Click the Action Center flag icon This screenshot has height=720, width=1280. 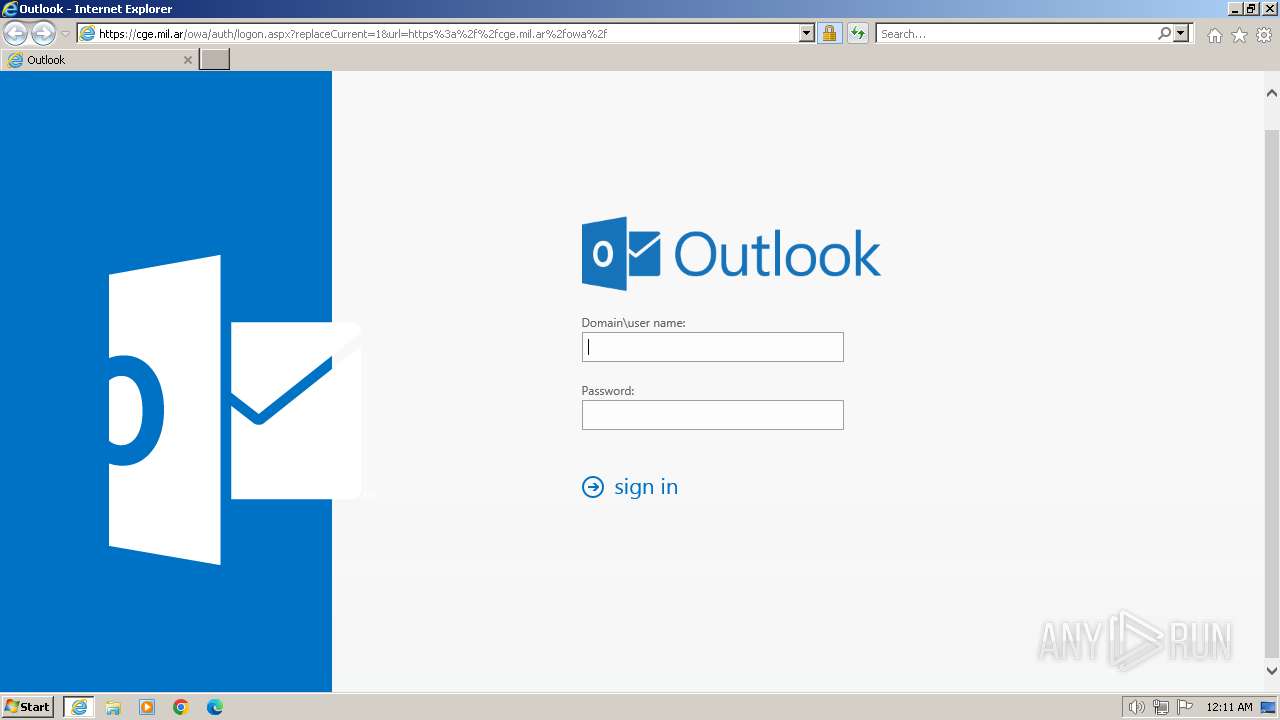[x=1185, y=707]
